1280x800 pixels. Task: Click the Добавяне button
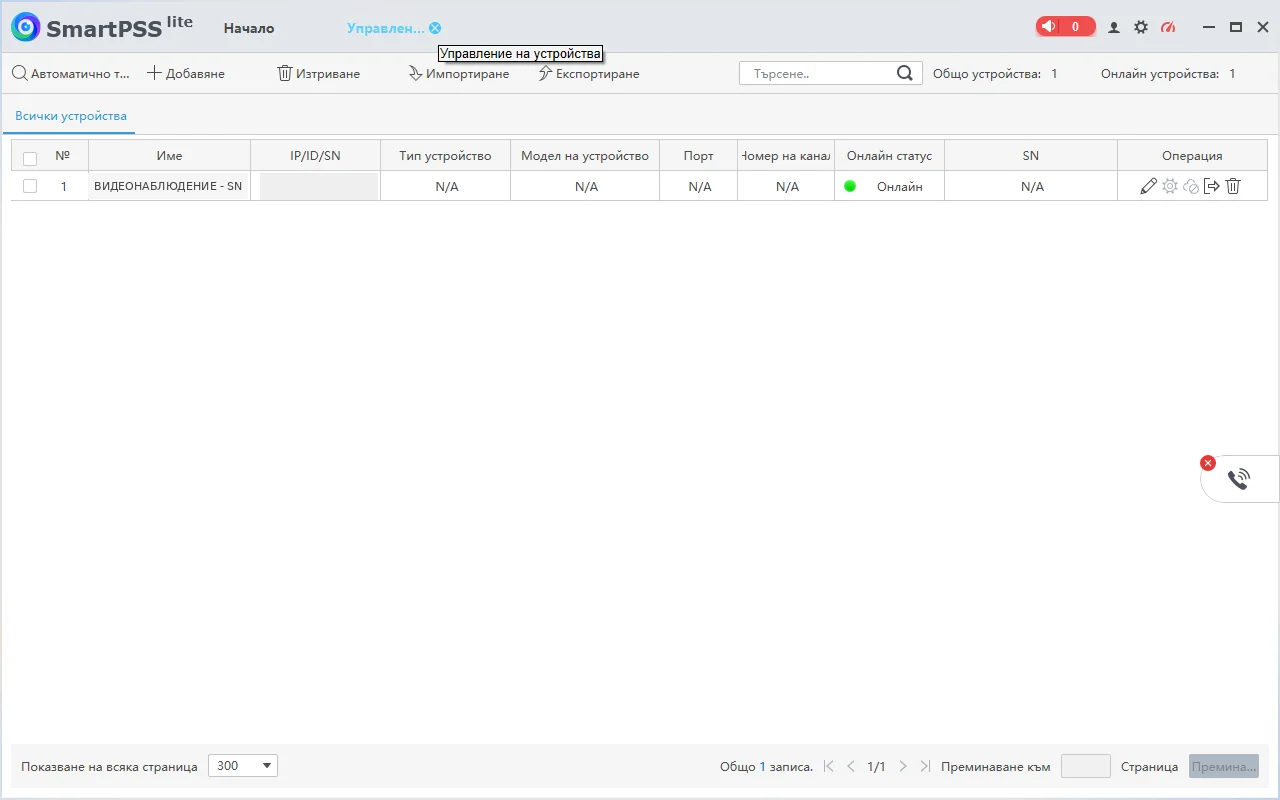[186, 73]
